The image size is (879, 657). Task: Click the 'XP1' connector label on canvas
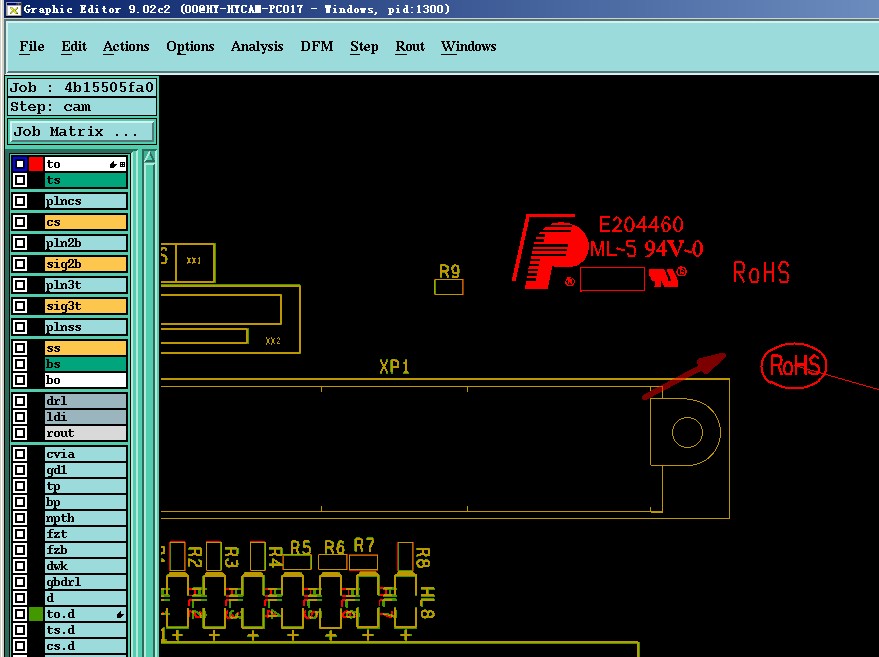[394, 367]
